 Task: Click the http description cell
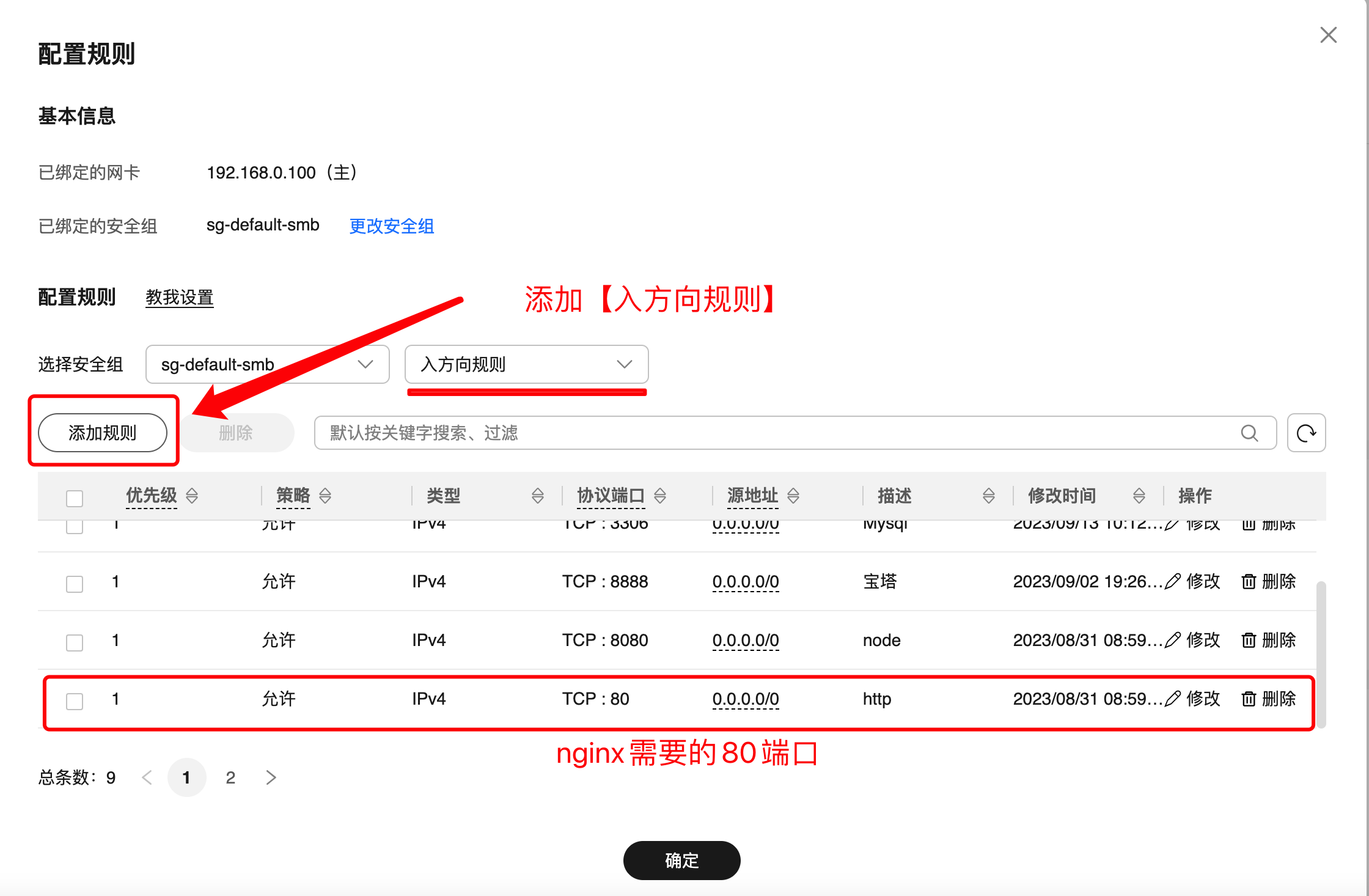(877, 699)
